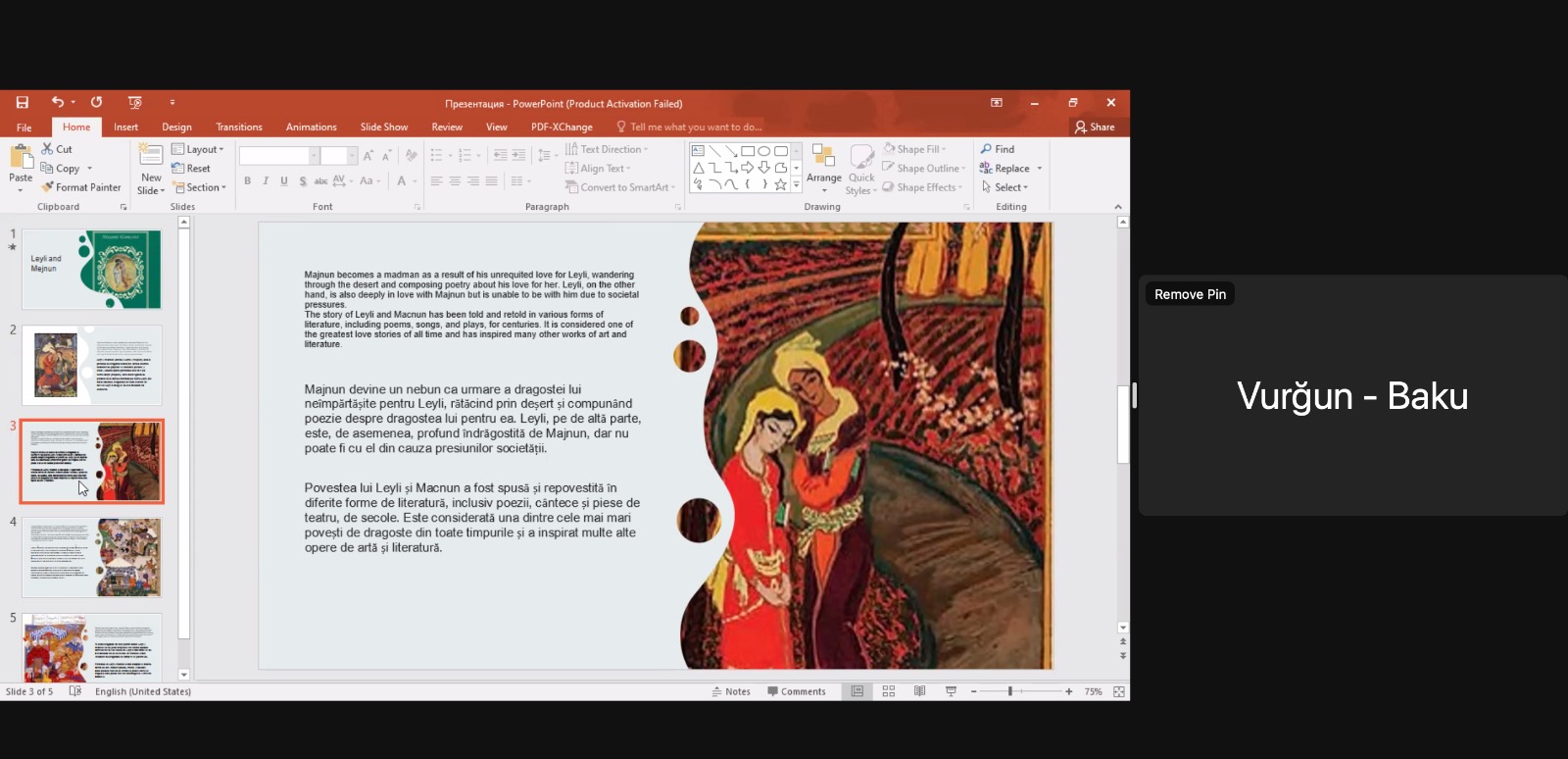Clear all formatting with the eraser icon
Viewport: 1568px width, 759px height.
click(411, 155)
